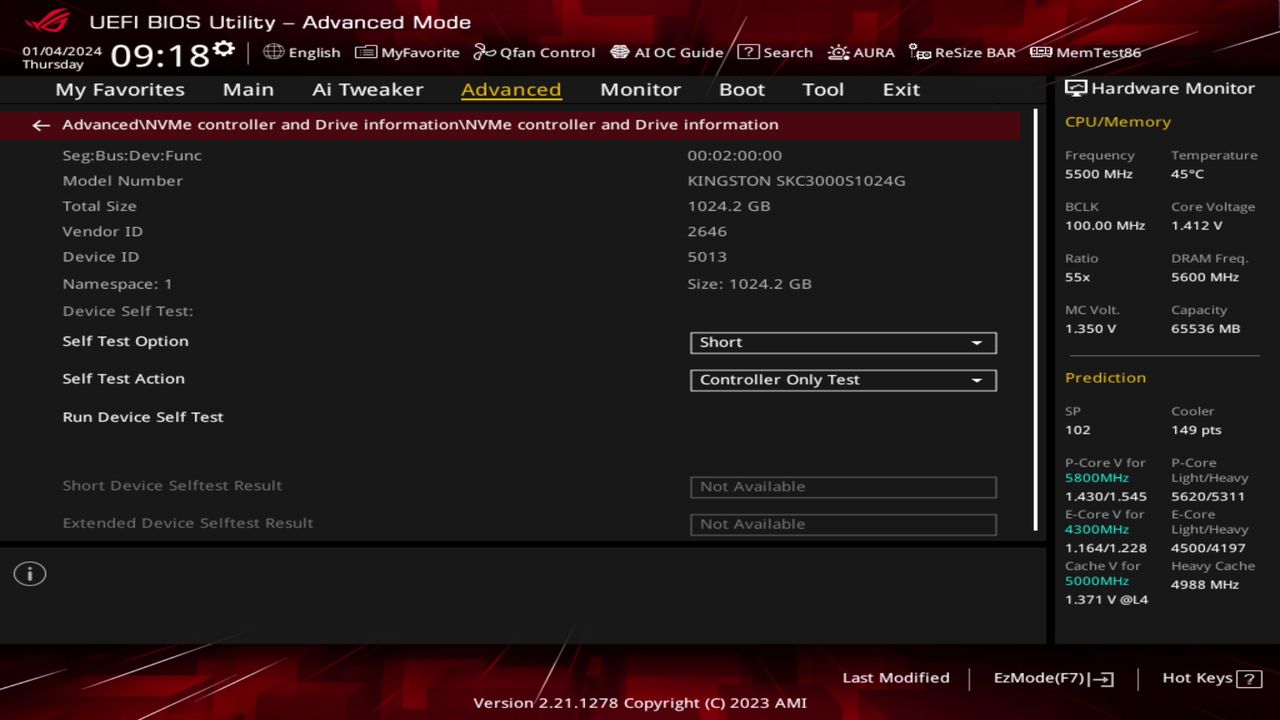Select the Advanced tab
Viewport: 1280px width, 720px height.
[x=511, y=89]
